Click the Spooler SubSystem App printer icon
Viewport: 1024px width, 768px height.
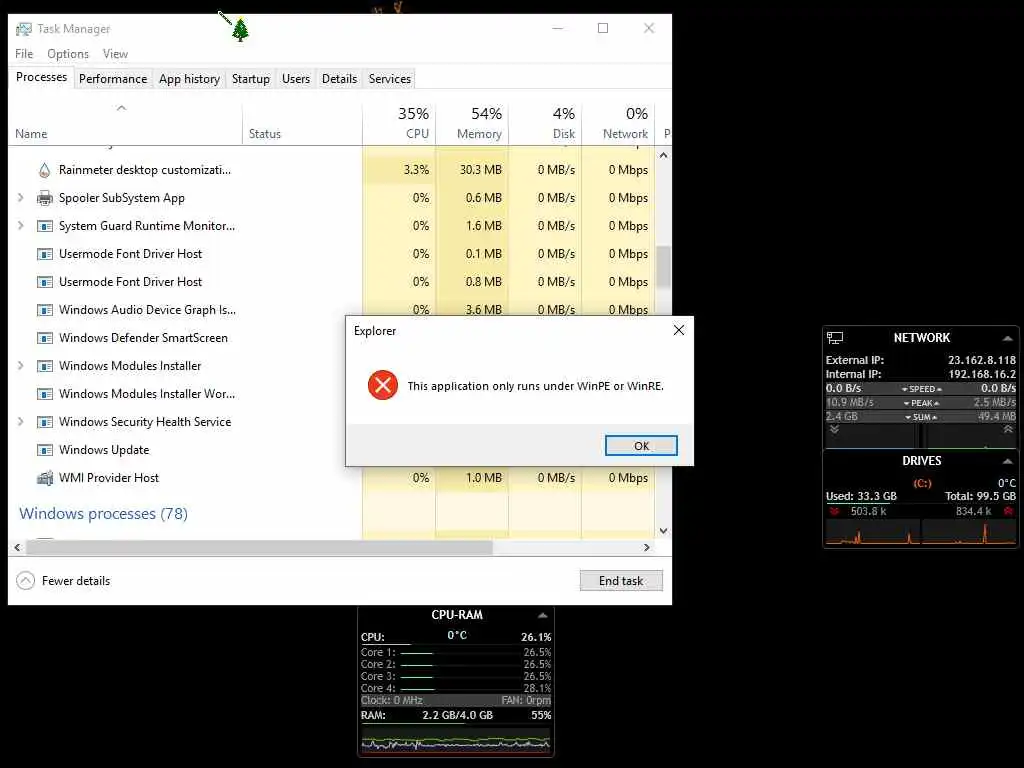pos(44,198)
